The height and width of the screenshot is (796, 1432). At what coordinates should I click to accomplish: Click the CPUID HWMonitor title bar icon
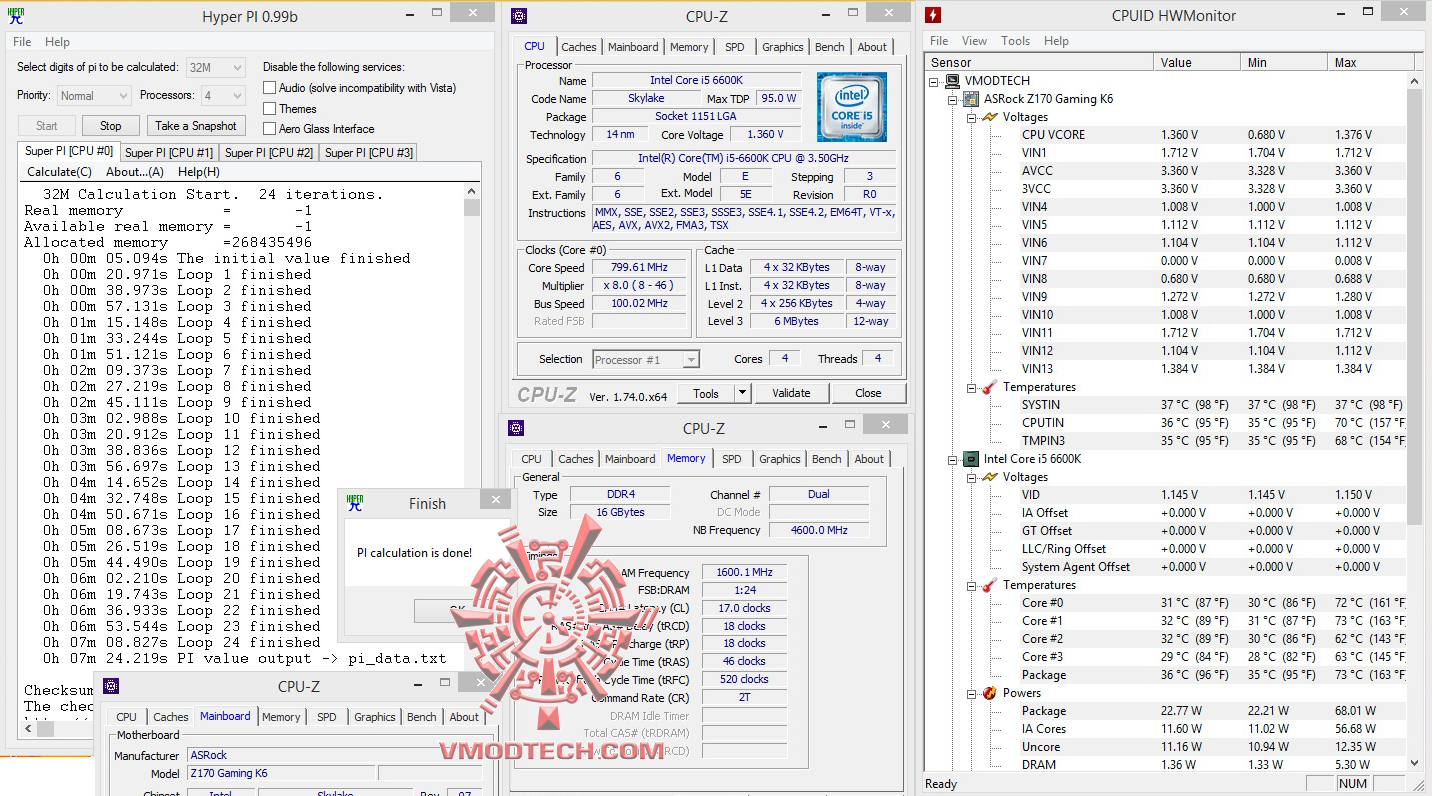(x=933, y=15)
